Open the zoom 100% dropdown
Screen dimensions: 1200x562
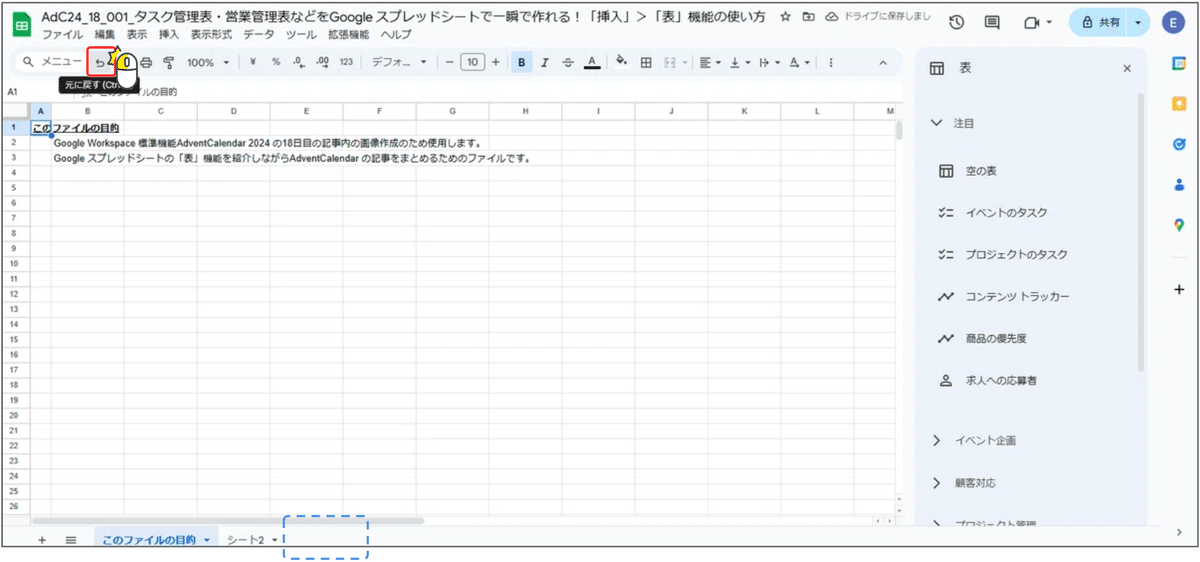208,62
